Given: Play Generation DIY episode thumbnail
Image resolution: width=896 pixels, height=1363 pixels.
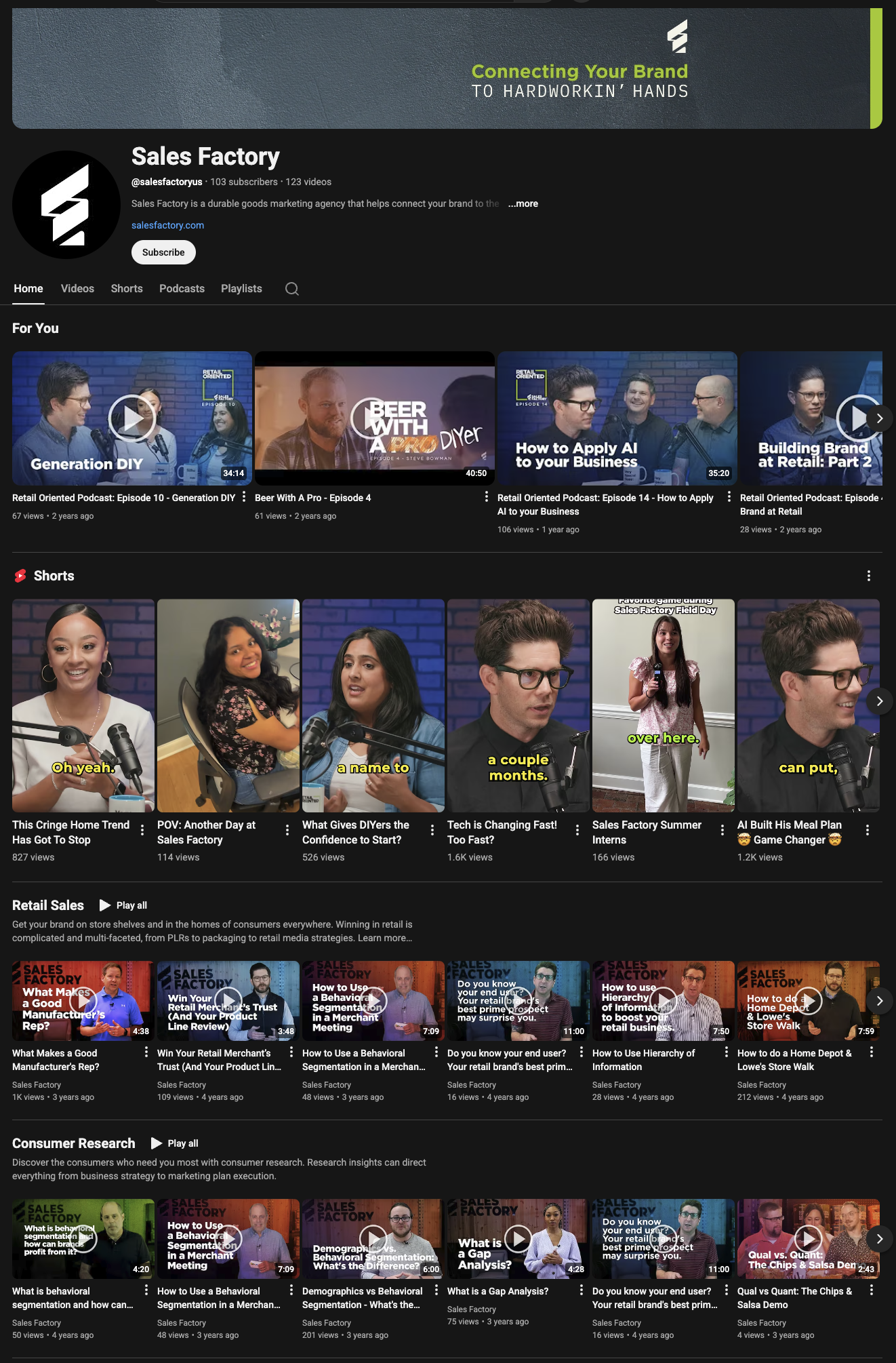Looking at the screenshot, I should [x=132, y=418].
